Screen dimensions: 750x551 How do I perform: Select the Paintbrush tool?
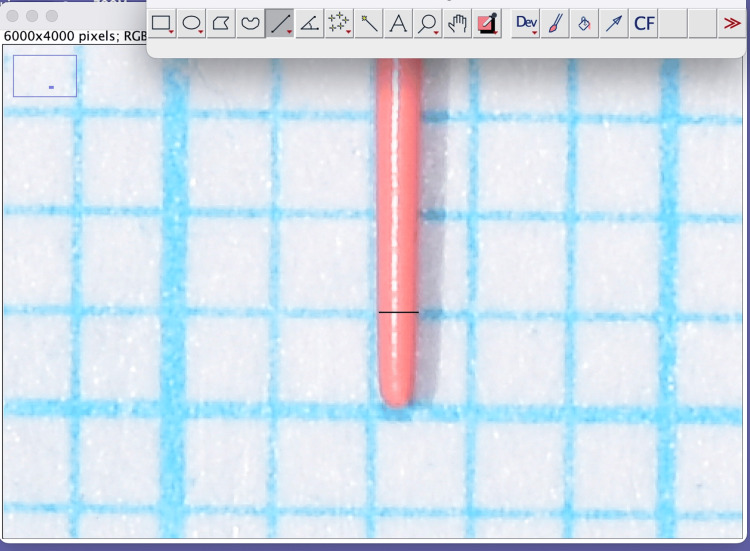point(555,23)
